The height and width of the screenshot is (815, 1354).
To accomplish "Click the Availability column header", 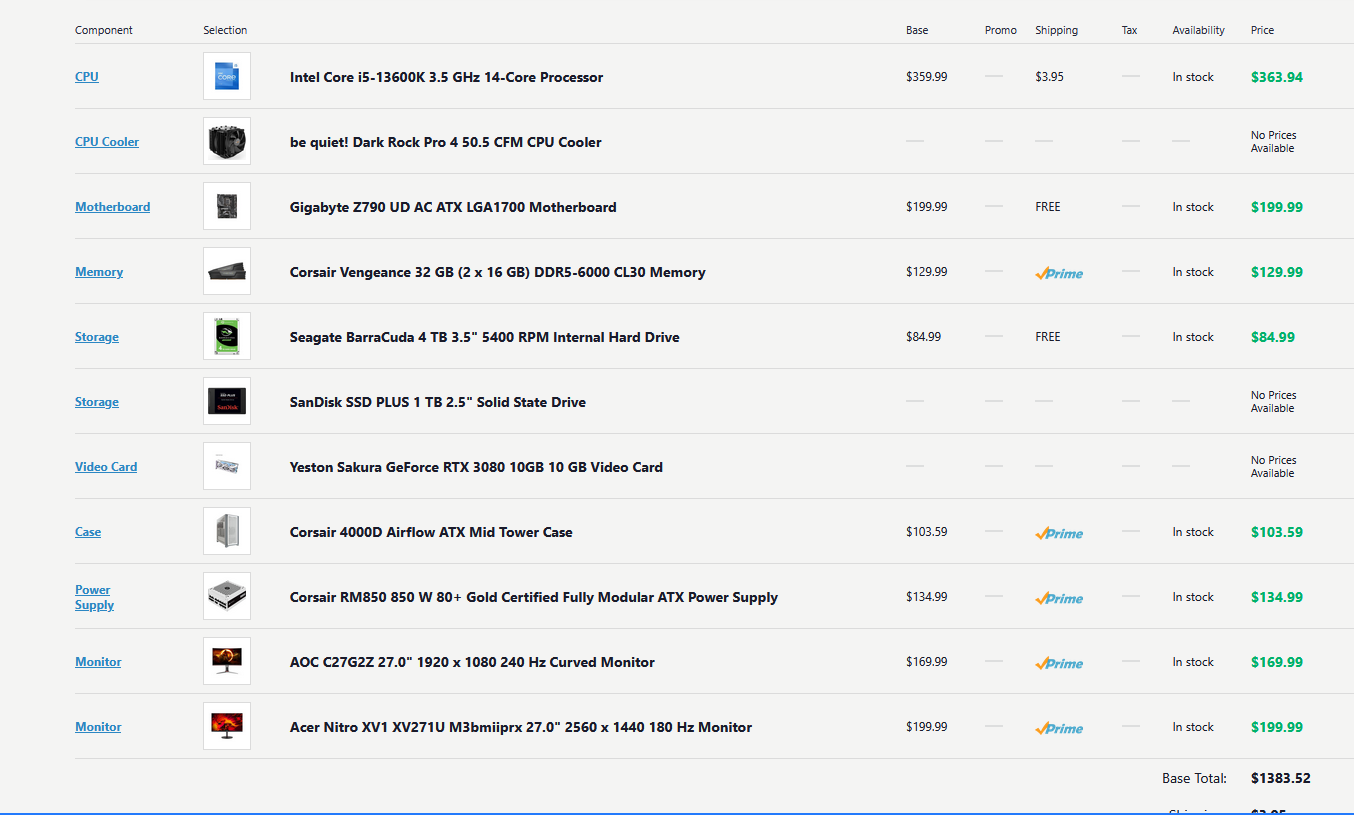I will [x=1199, y=30].
